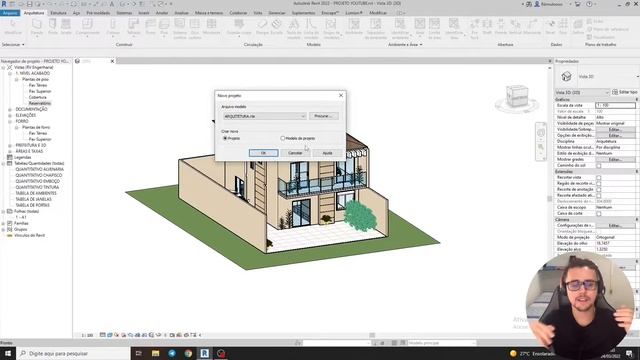This screenshot has width=640, height=360.
Task: Click the Revit application logo icon
Action: tap(4, 4)
